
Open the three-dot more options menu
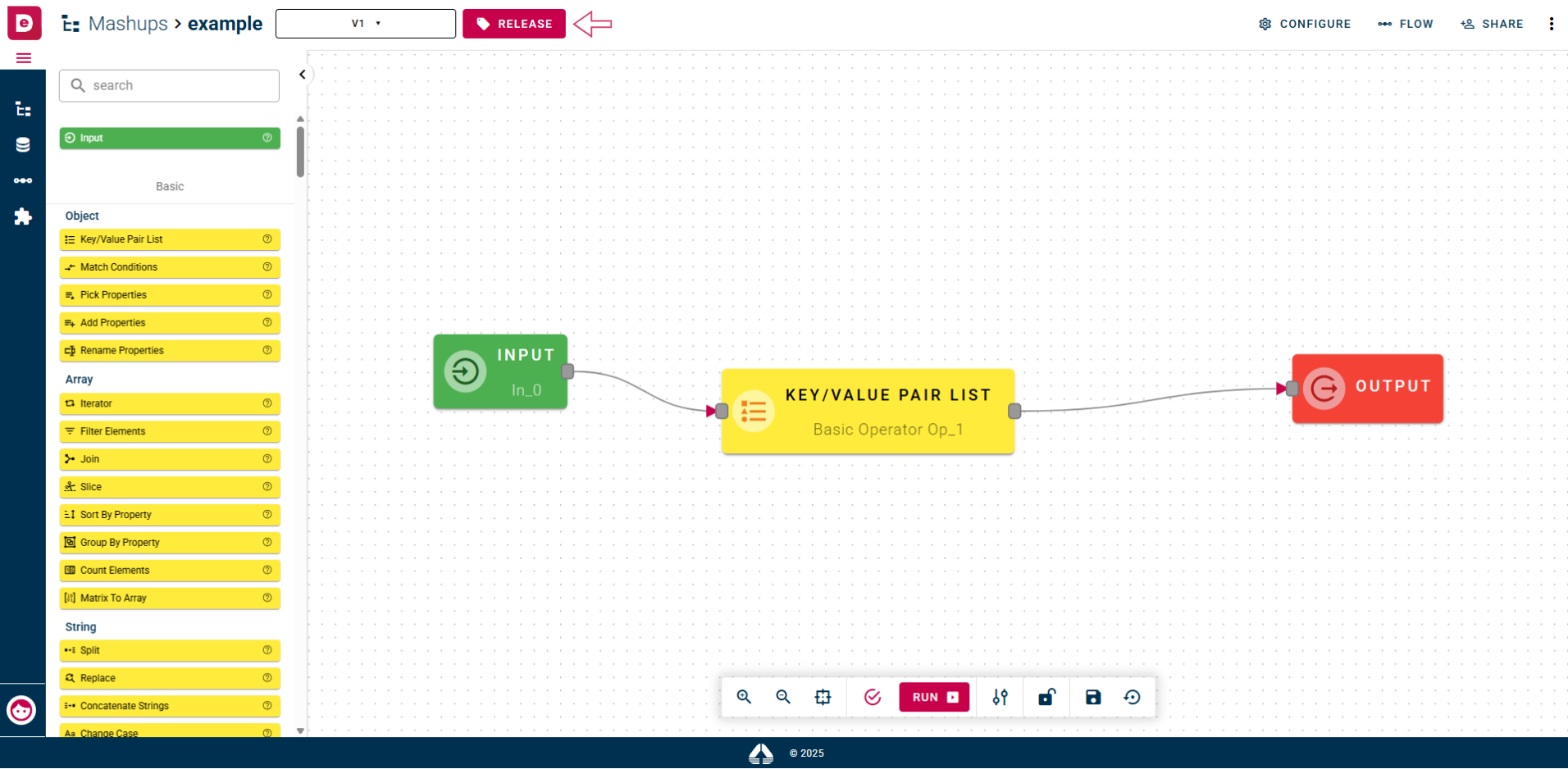(x=1551, y=24)
